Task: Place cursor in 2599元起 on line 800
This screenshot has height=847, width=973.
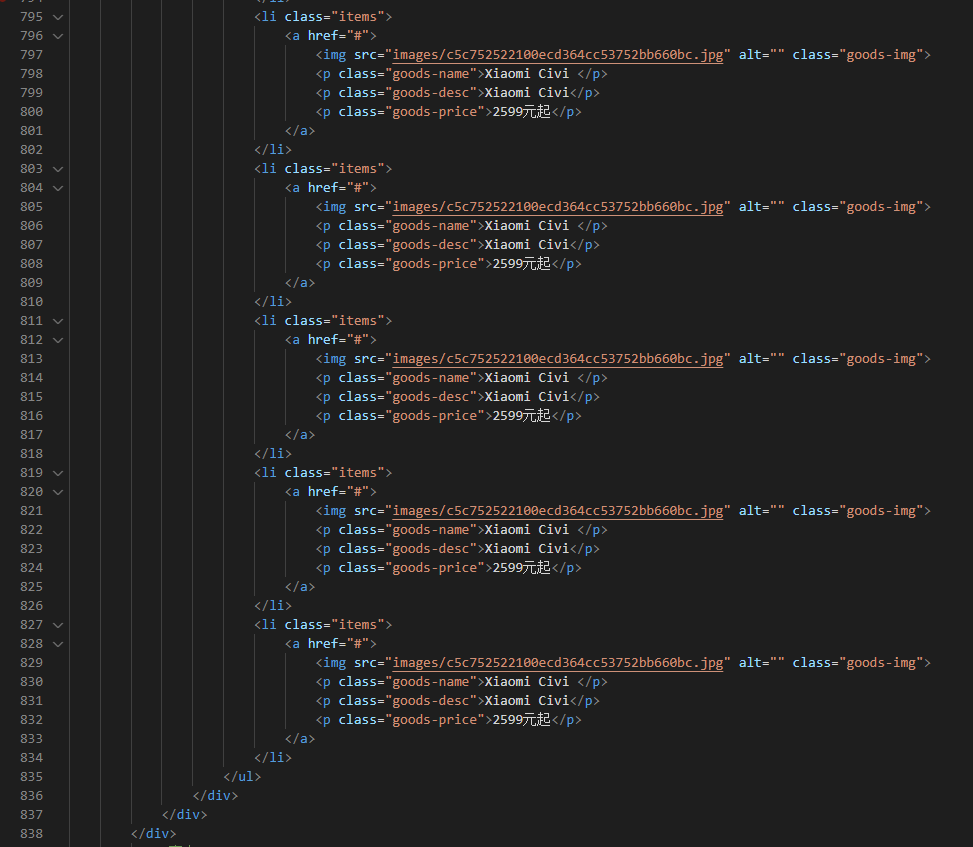Action: (x=521, y=112)
